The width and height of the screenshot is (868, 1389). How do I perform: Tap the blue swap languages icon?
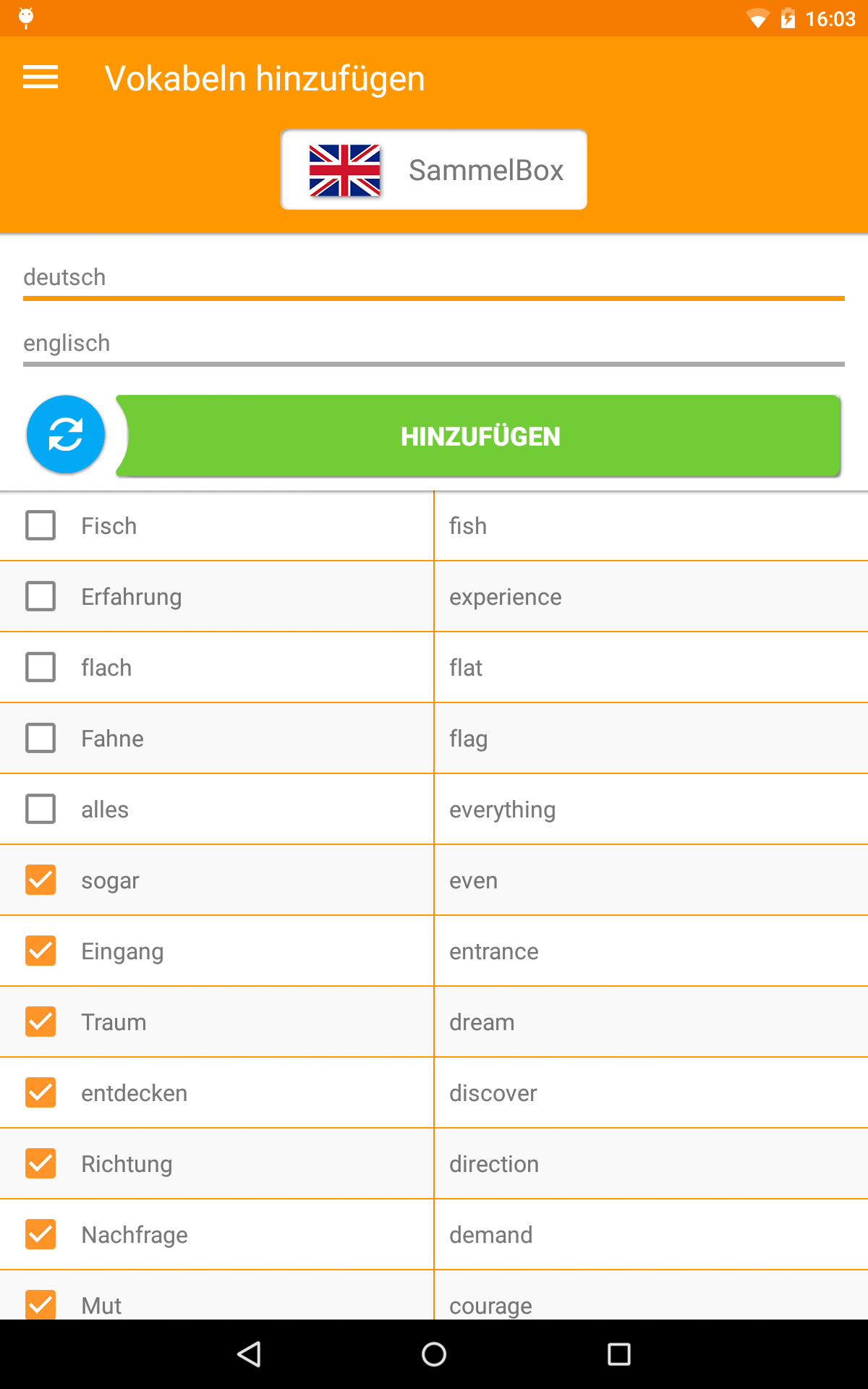[66, 435]
